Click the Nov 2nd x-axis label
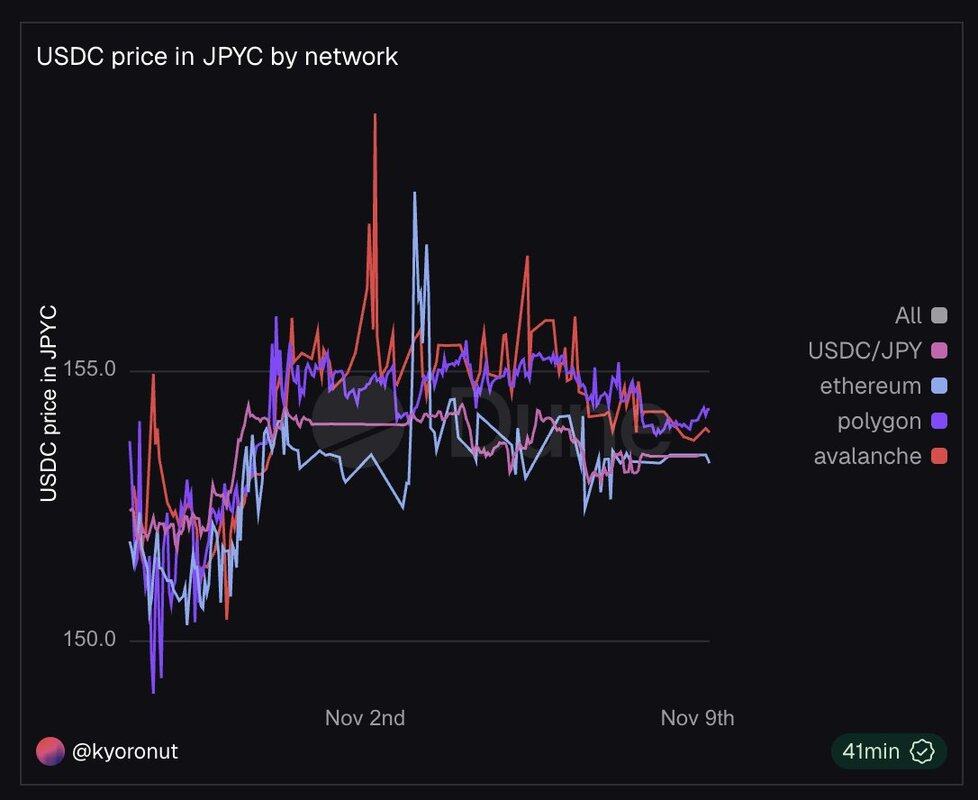Viewport: 978px width, 800px height. coord(365,718)
